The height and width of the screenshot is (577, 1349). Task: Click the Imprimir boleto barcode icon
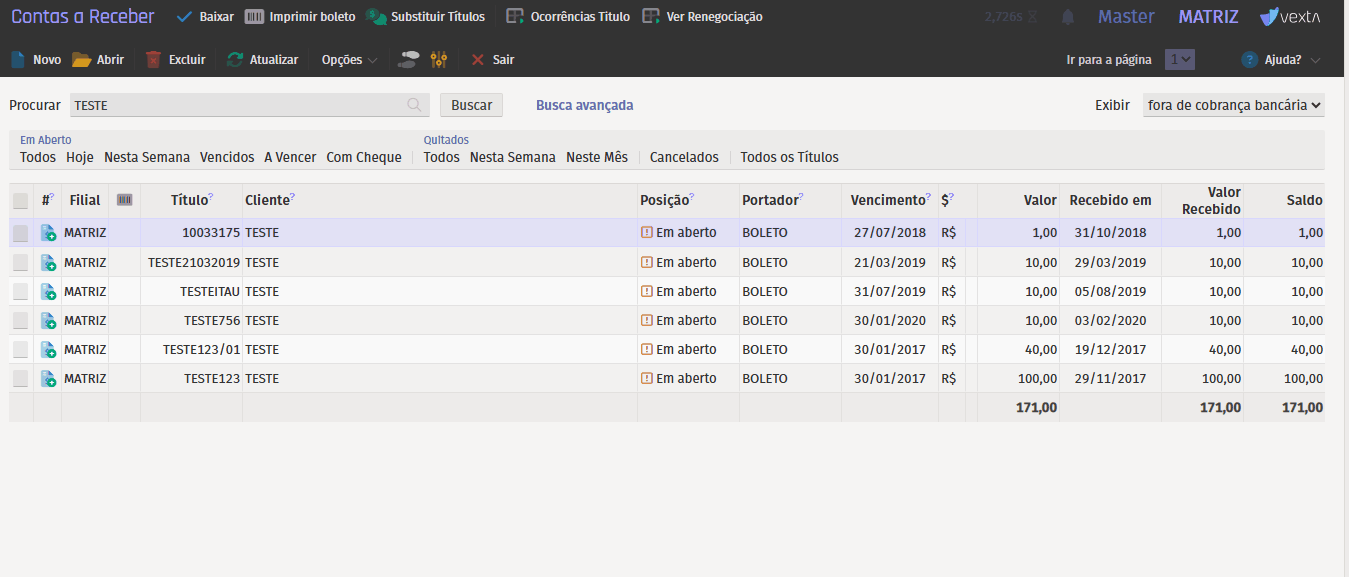[x=255, y=17]
